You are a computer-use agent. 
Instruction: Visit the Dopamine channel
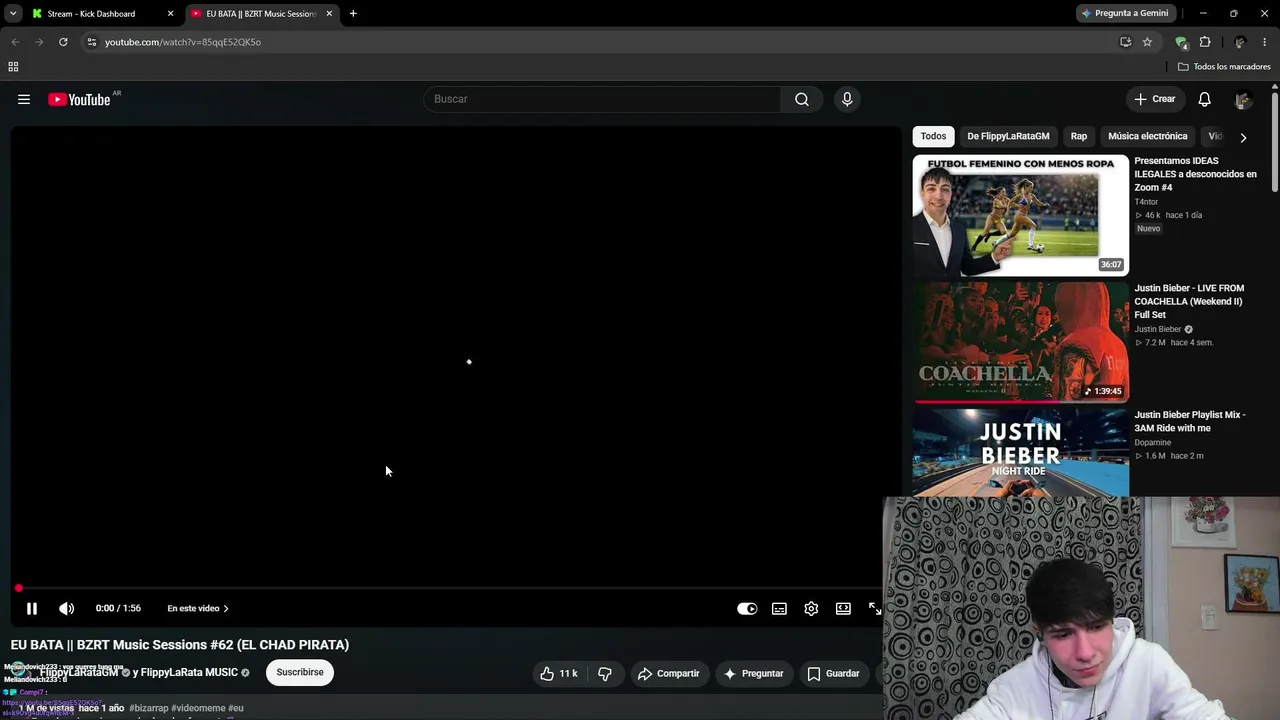point(1153,442)
